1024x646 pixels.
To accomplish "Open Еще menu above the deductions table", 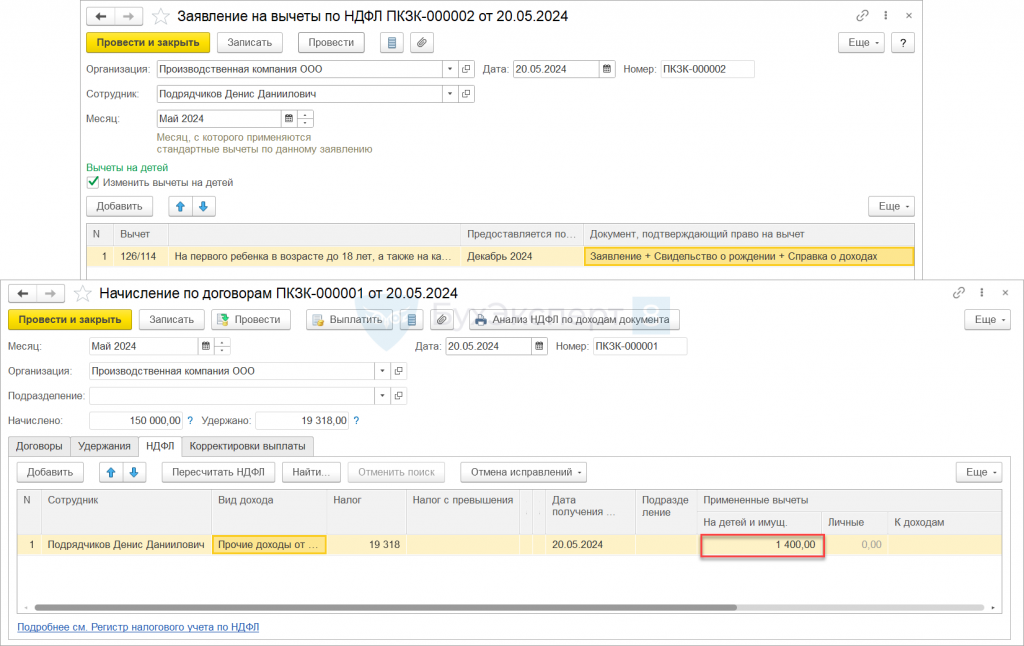I will pyautogui.click(x=891, y=206).
